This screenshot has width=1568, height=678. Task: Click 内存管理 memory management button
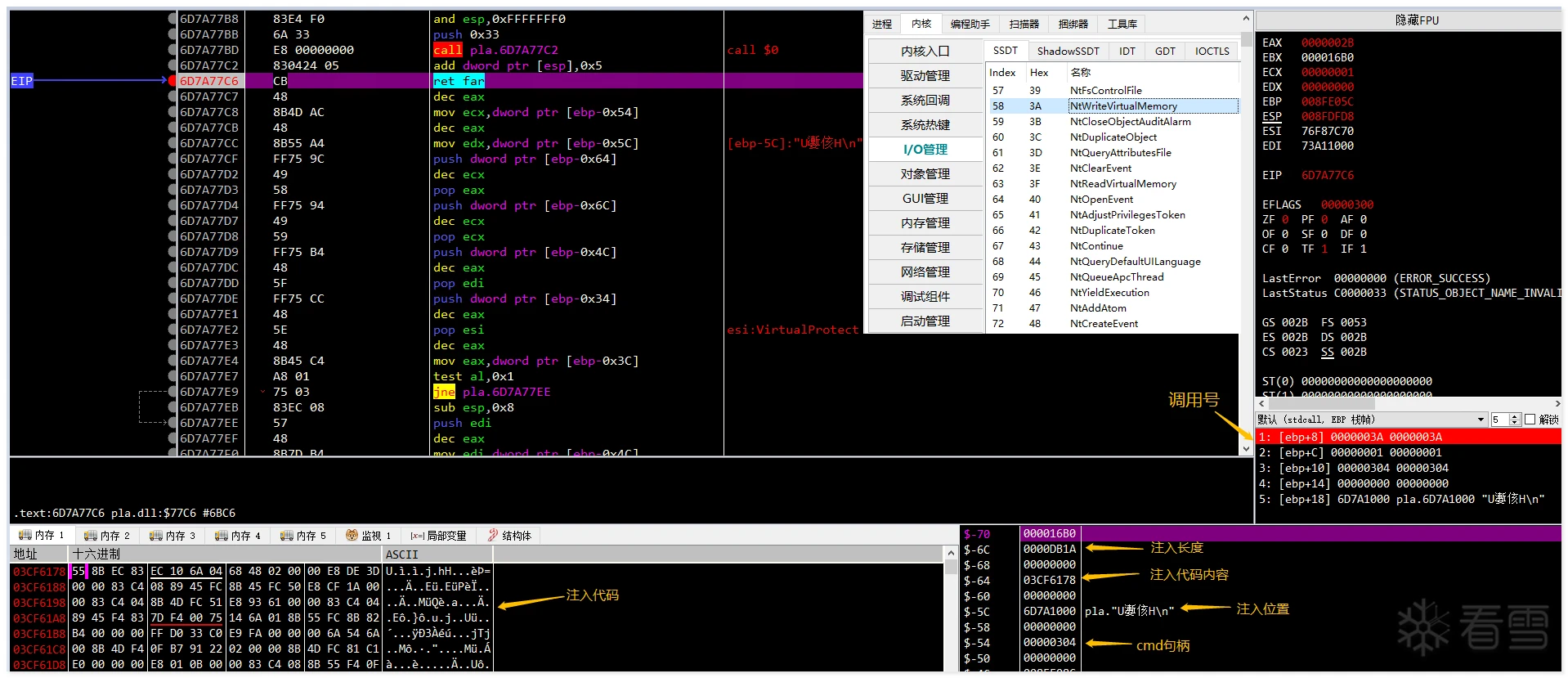point(925,222)
